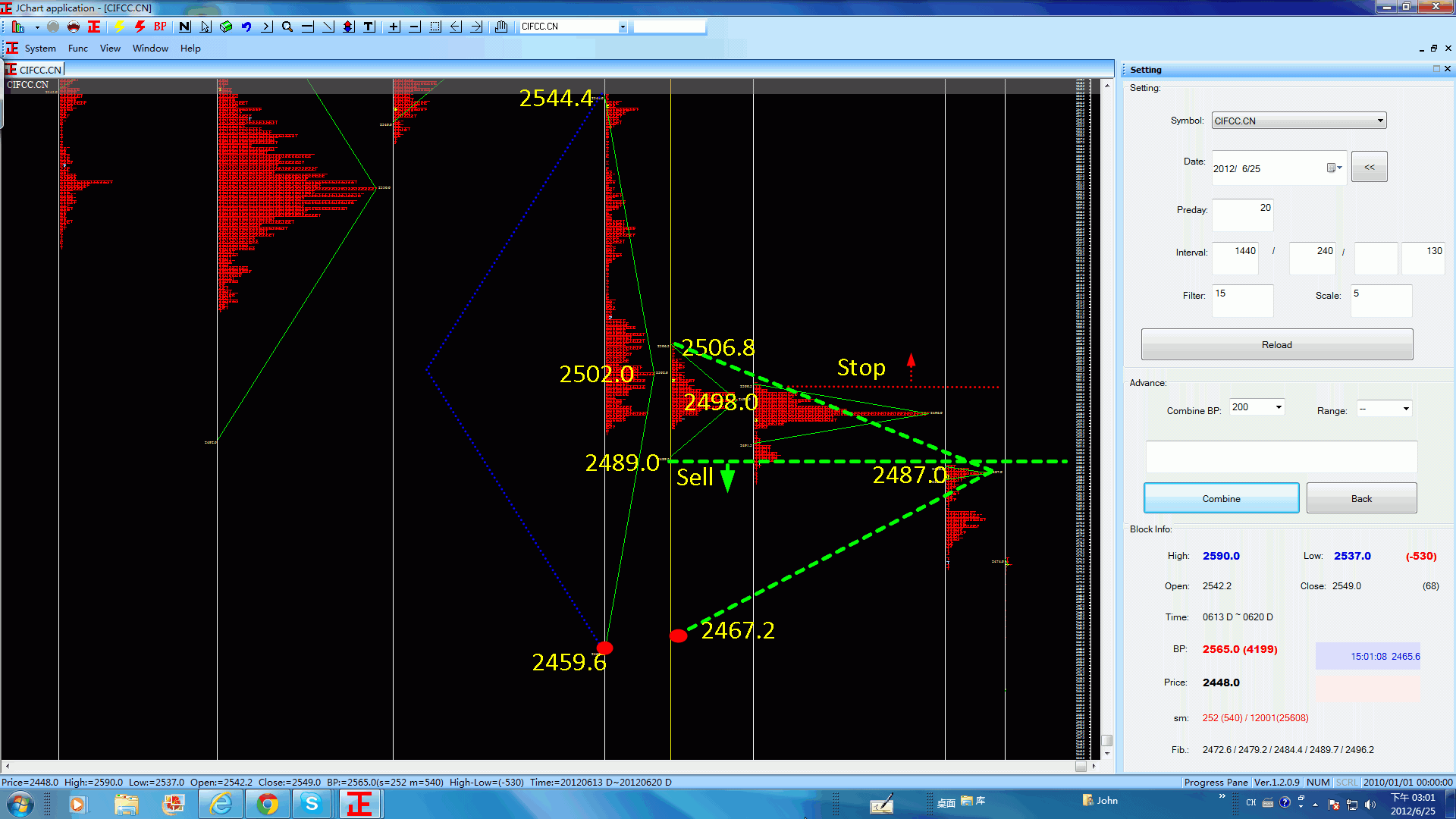Click the red helmet toolbar icon

click(x=74, y=27)
